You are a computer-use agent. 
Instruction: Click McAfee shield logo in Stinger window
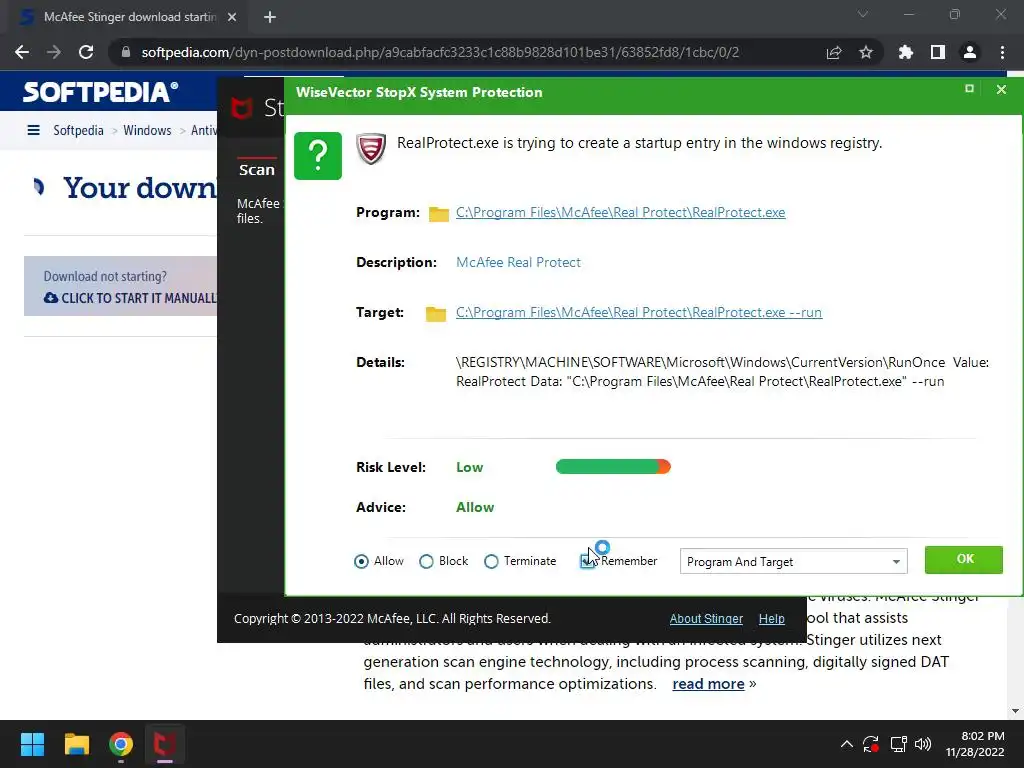click(242, 108)
